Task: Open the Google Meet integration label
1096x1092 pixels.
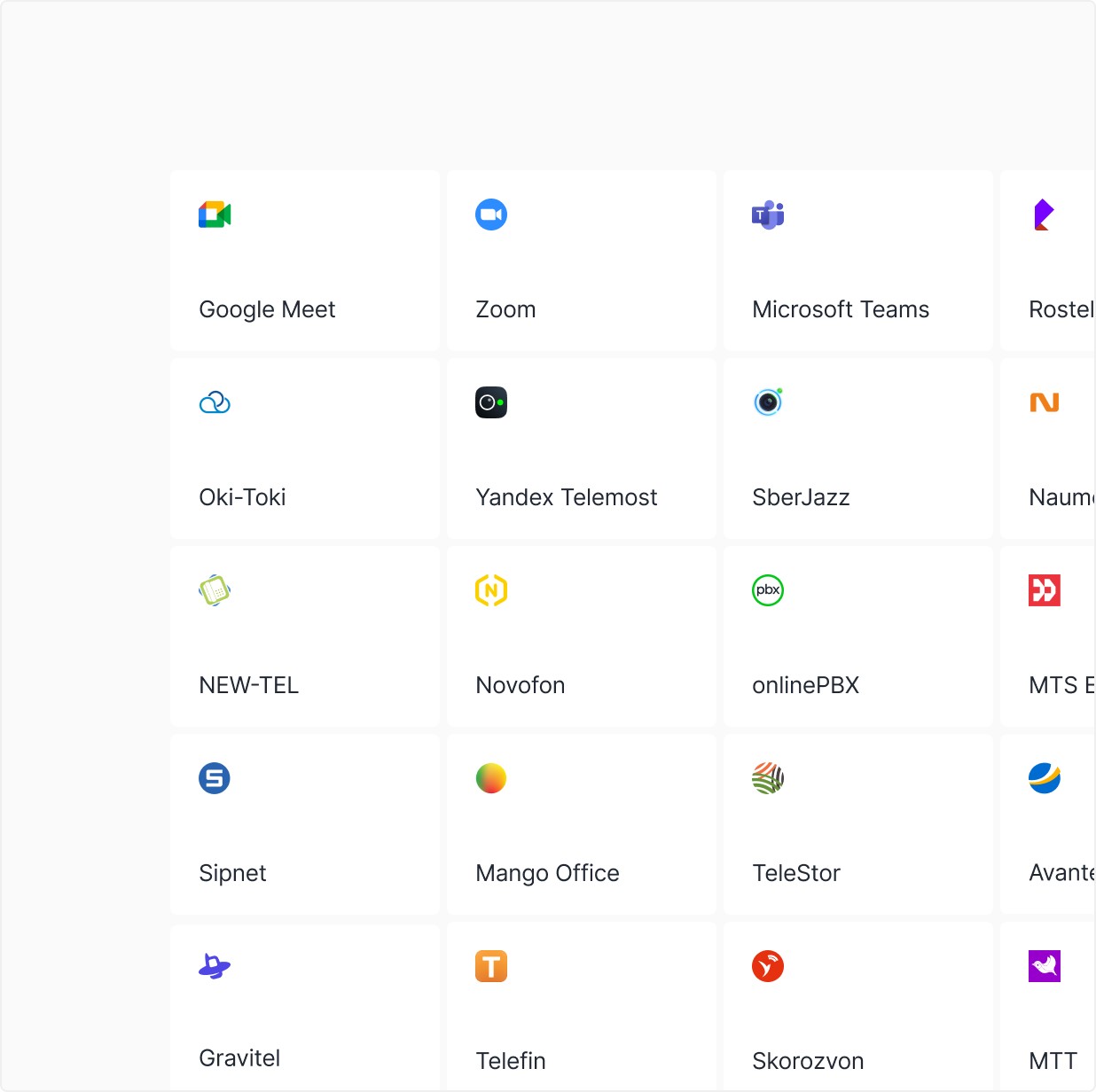Action: tap(267, 309)
